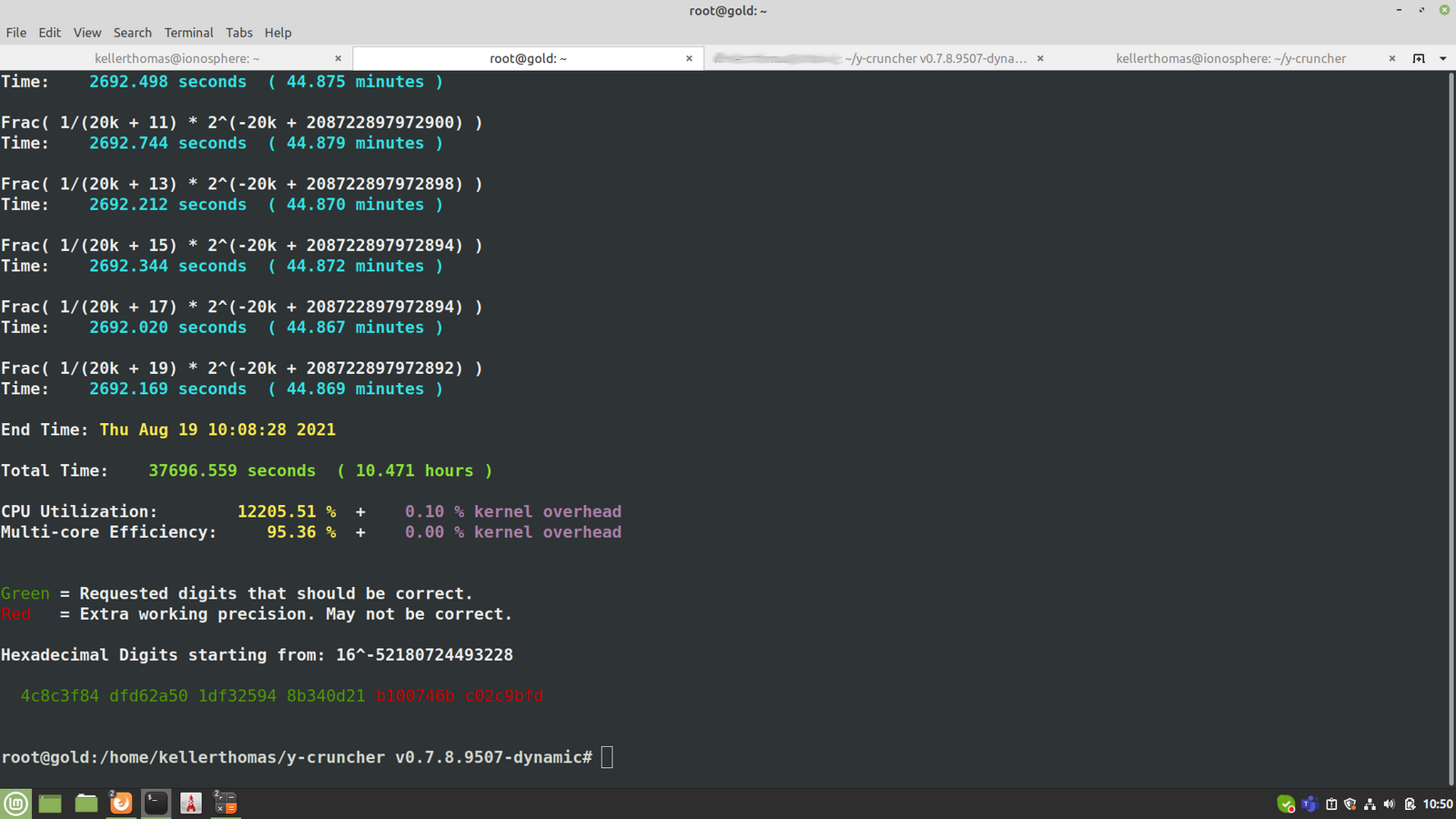The width and height of the screenshot is (1456, 819).
Task: Open Microsoft Teams from the system tray
Action: click(x=1310, y=804)
